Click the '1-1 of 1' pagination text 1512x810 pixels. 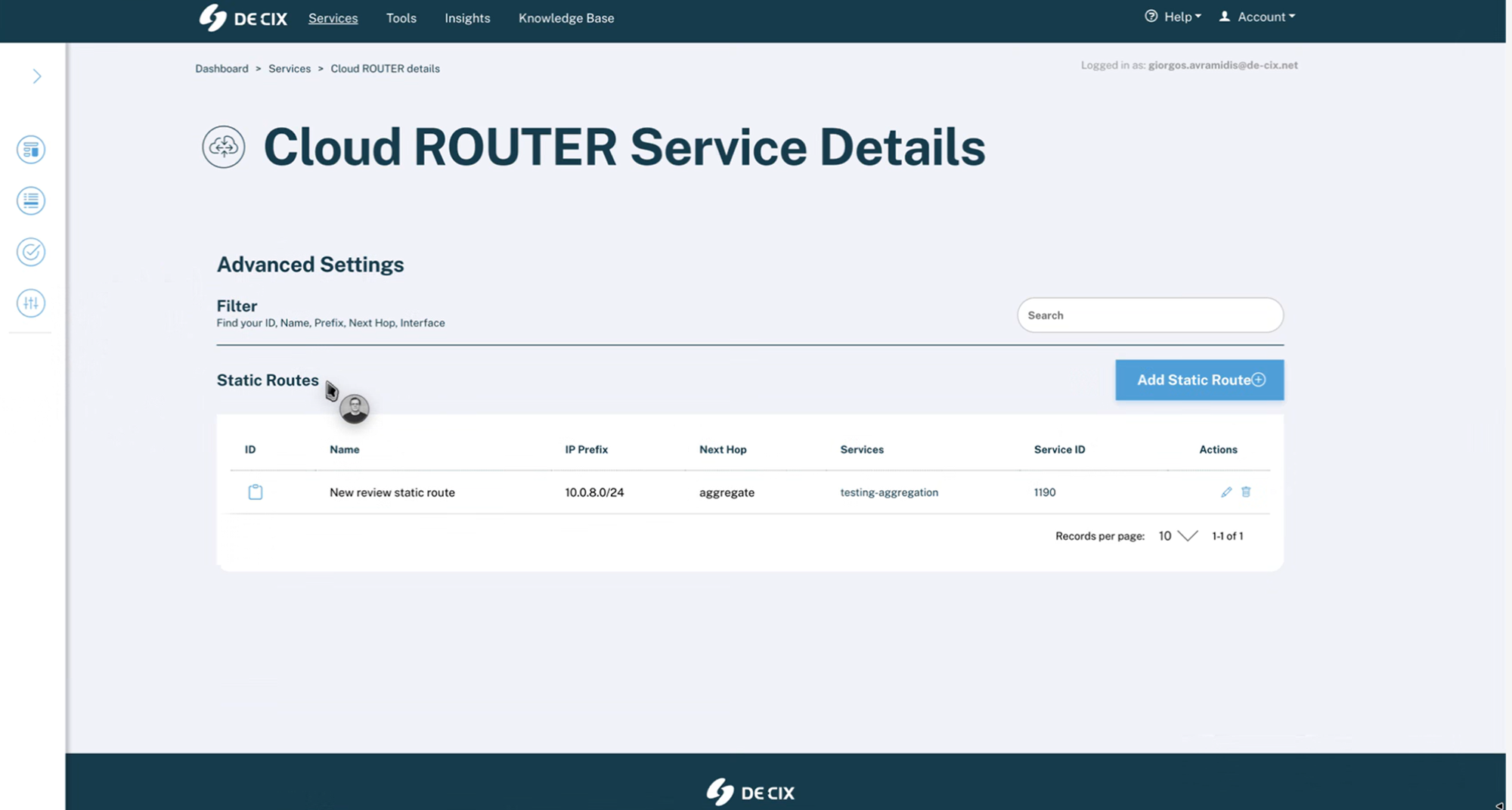point(1227,536)
